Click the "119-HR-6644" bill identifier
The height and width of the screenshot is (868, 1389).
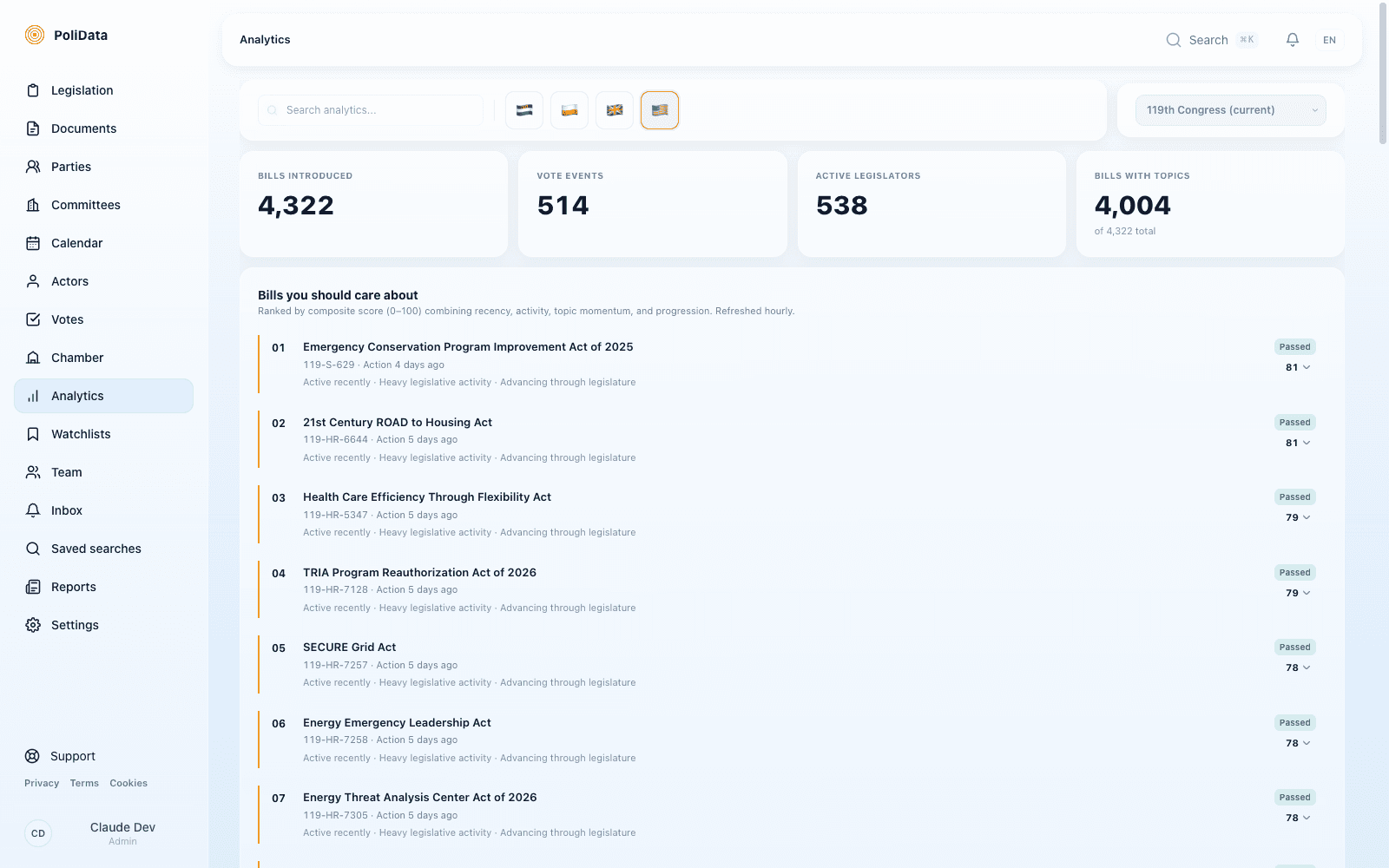336,439
